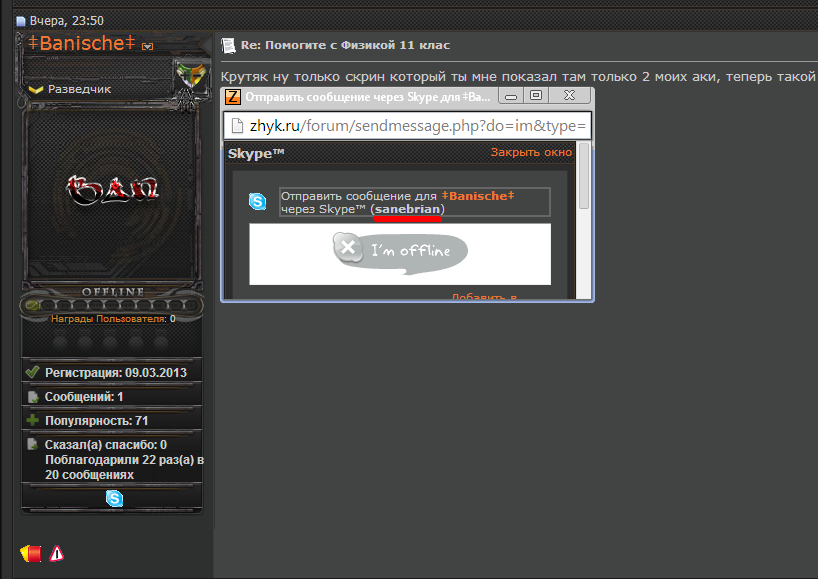This screenshot has height=579, width=818.
Task: Click the small post status icon near date
Action: [x=20, y=20]
